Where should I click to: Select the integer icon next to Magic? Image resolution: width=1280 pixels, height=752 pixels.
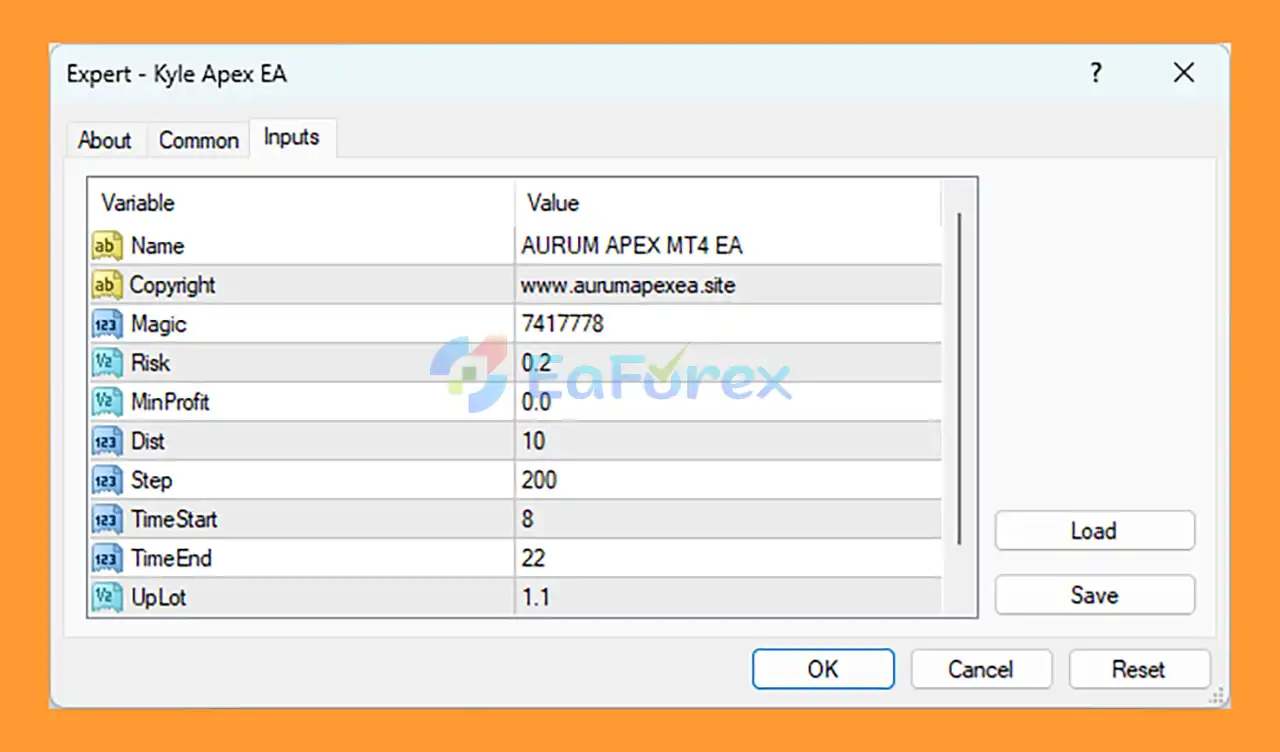107,324
